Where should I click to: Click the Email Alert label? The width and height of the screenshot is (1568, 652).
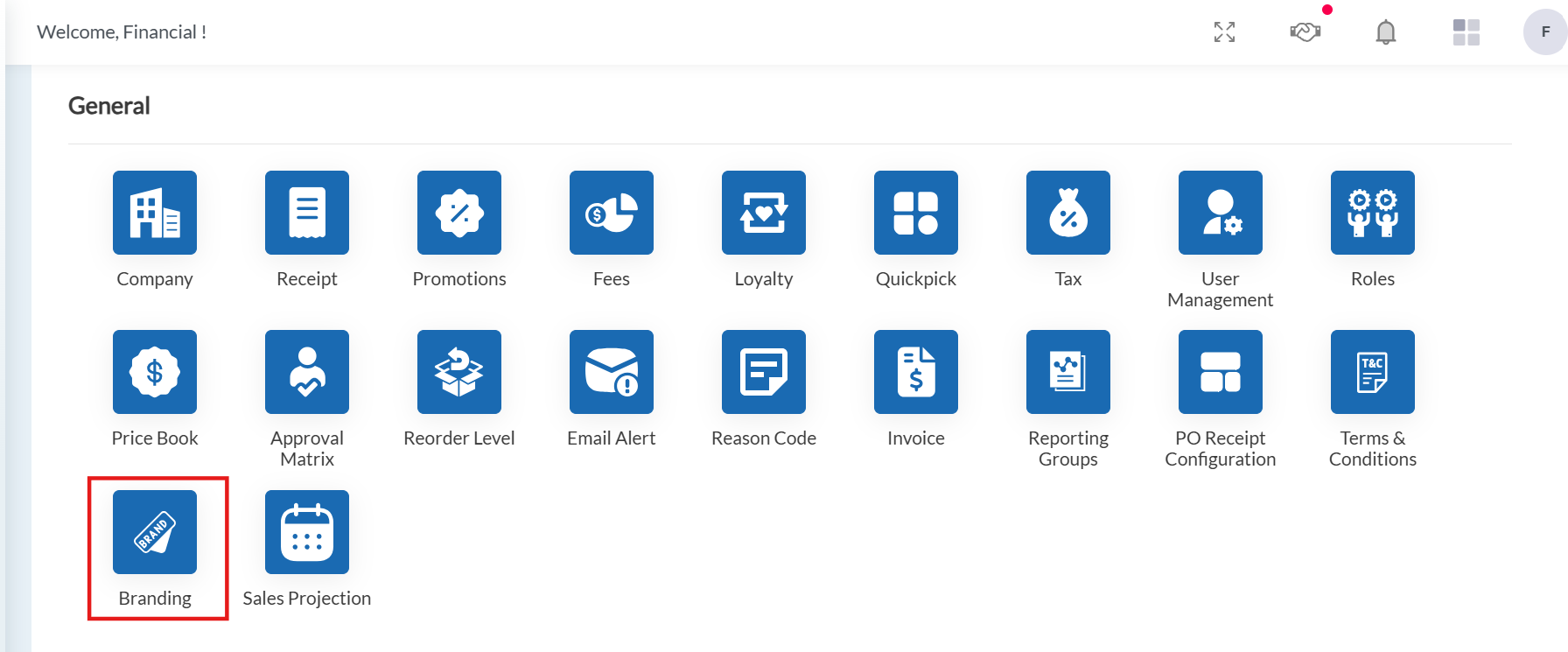pos(612,438)
